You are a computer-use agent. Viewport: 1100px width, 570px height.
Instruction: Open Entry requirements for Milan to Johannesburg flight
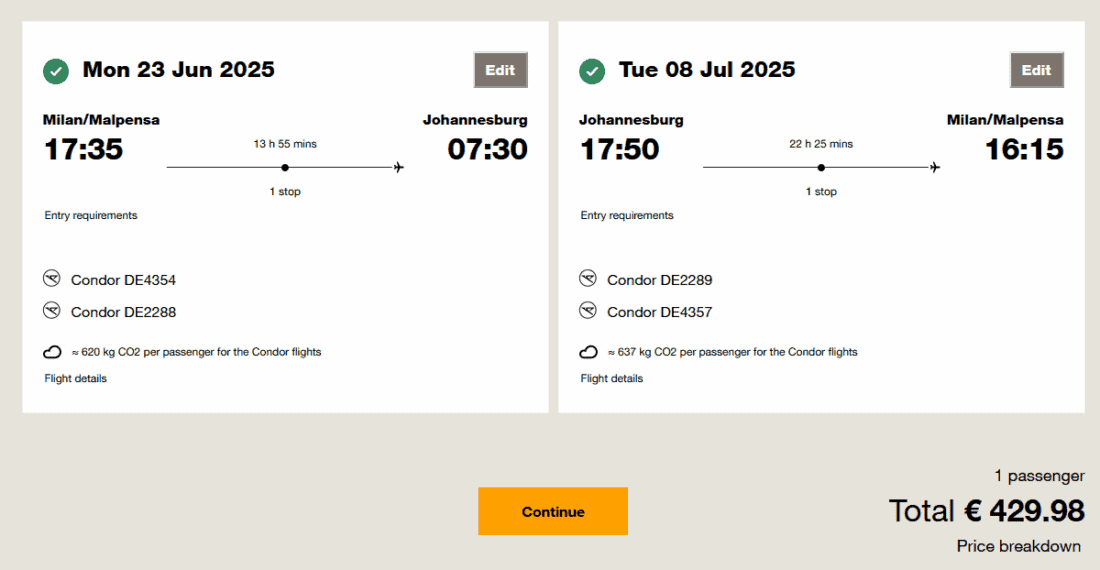pos(91,215)
